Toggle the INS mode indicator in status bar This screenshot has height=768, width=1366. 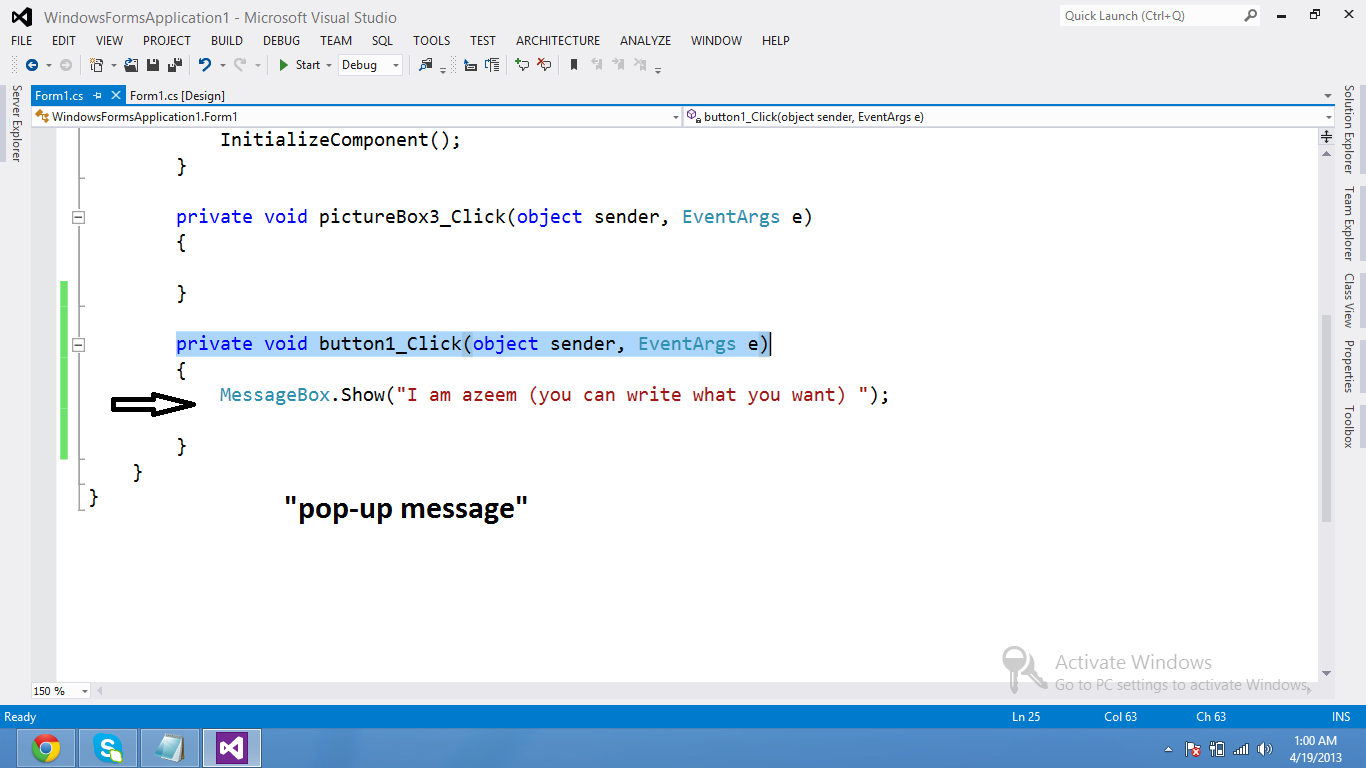click(1340, 716)
